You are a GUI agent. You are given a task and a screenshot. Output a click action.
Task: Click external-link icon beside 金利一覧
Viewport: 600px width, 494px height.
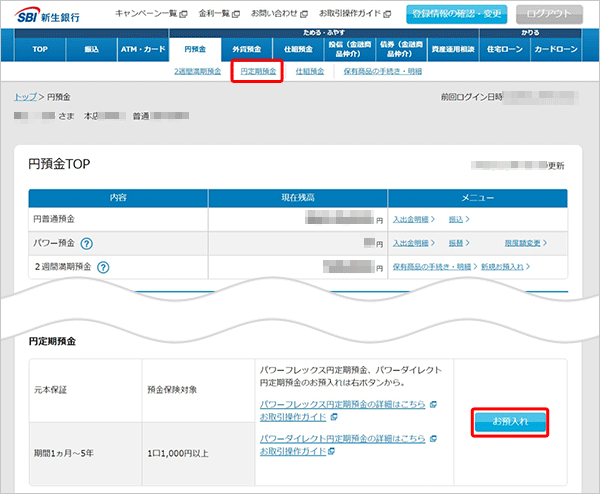click(235, 14)
